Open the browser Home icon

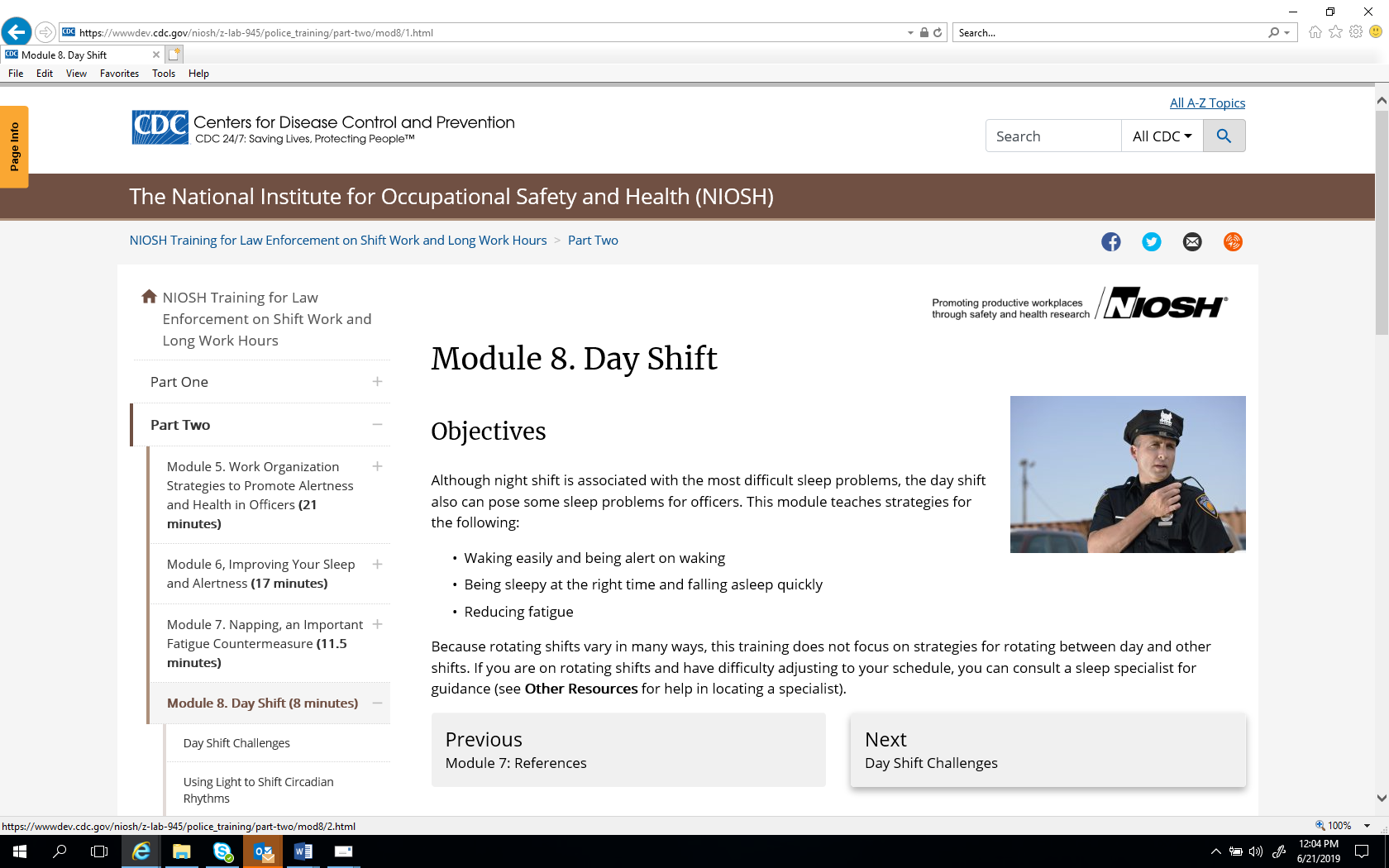point(1315,32)
